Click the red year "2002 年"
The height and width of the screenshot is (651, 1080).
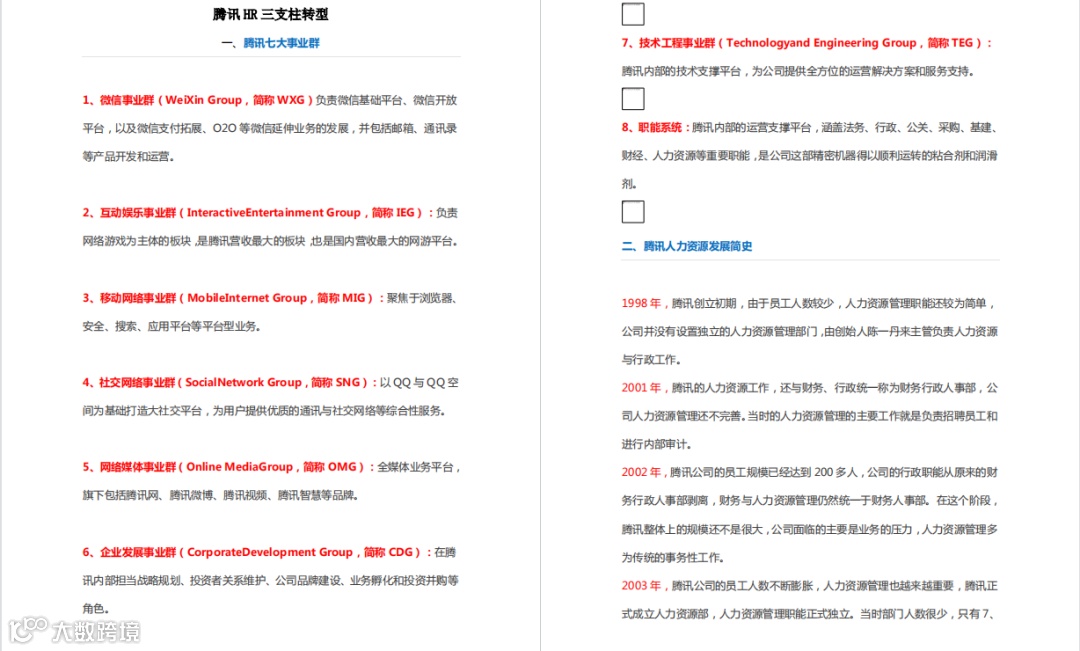641,473
